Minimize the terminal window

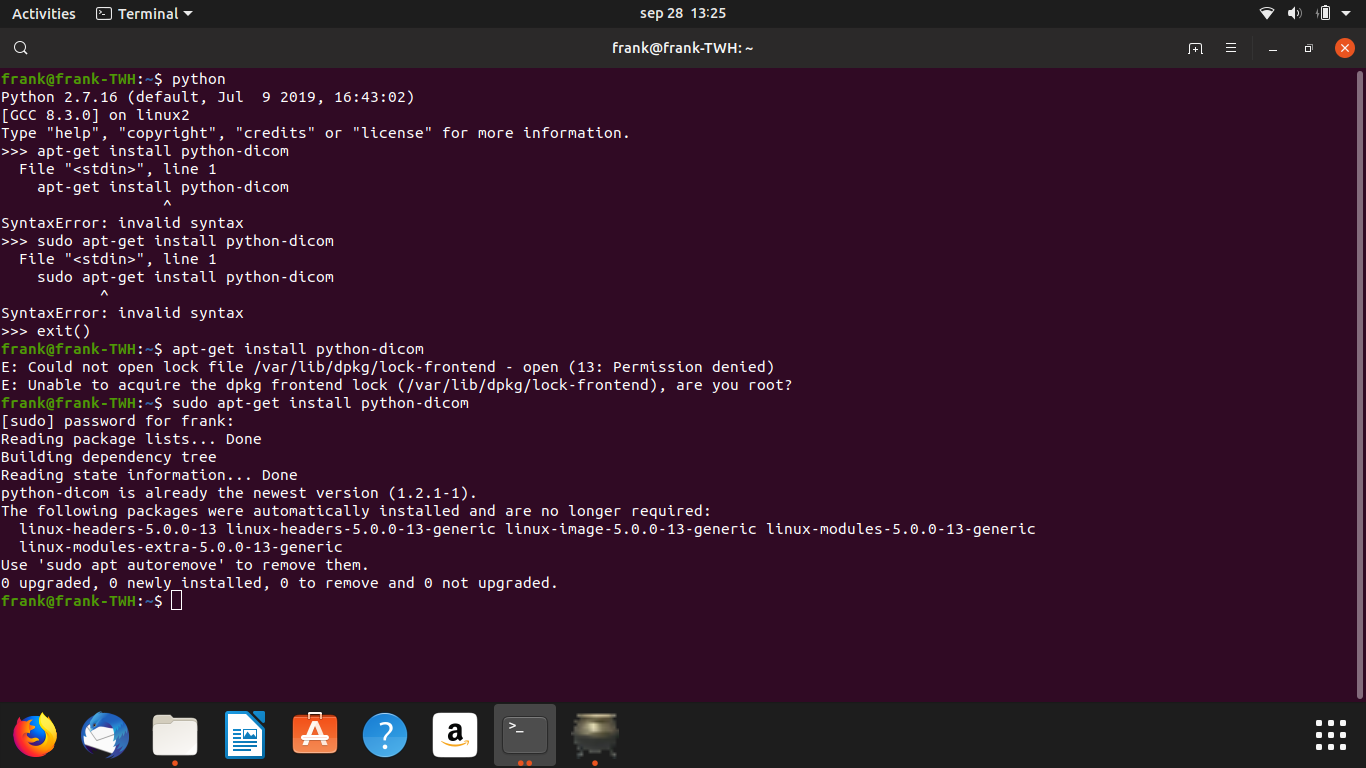(1273, 48)
